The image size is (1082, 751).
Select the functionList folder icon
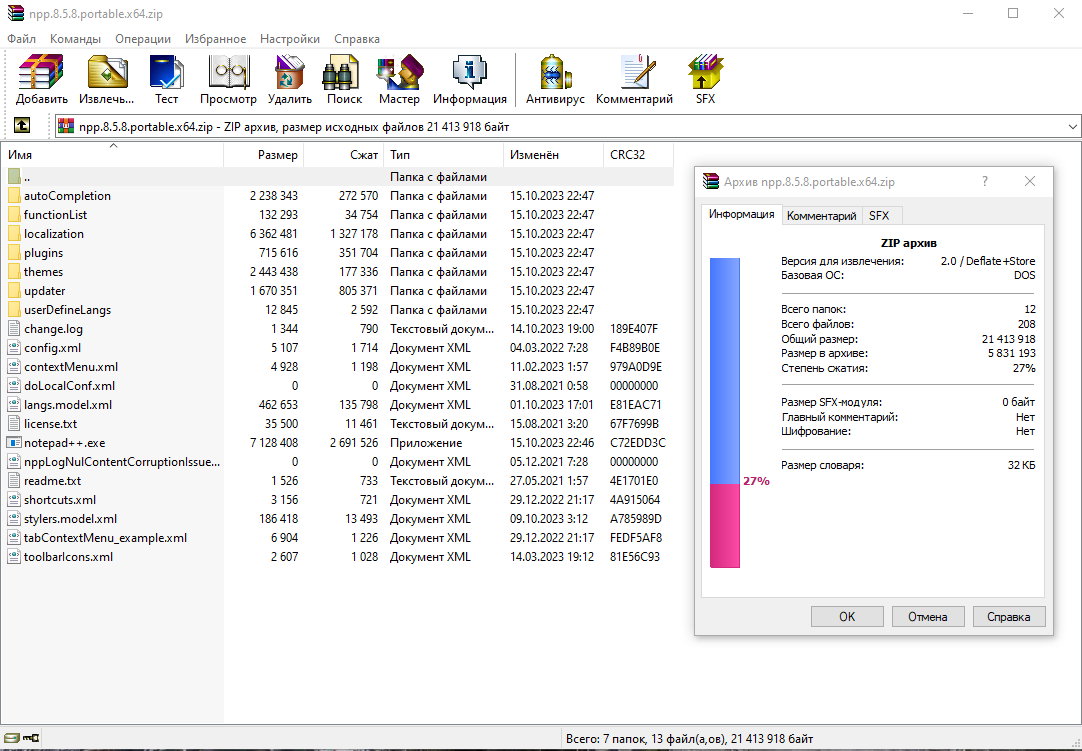pos(14,215)
